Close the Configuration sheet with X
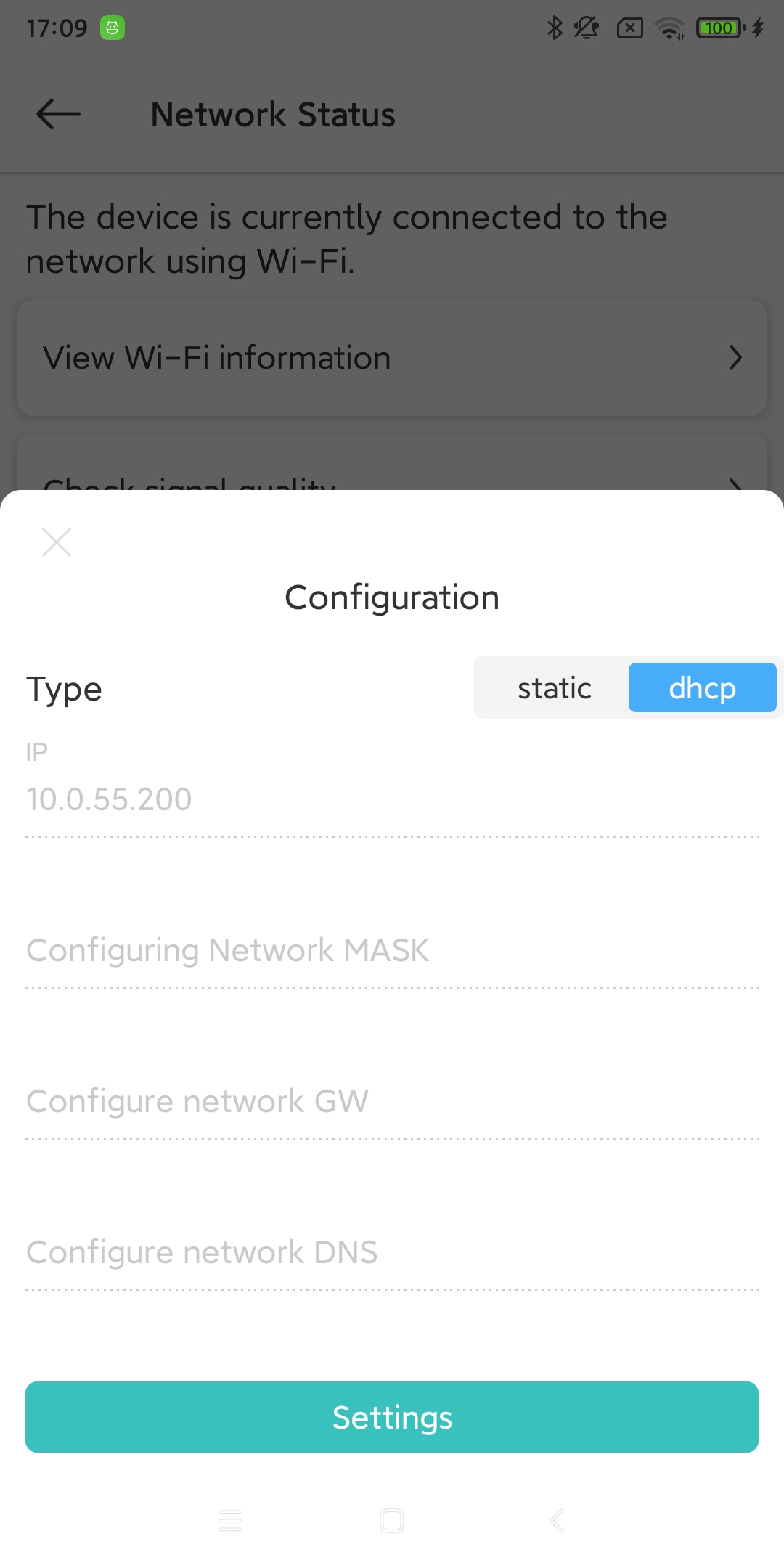This screenshot has width=784, height=1568. click(x=57, y=542)
